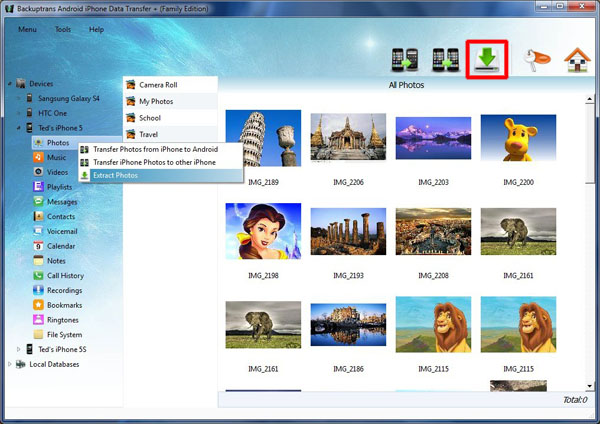Select Sangsung Galaxy S4 device
600x424 pixels.
[x=68, y=98]
